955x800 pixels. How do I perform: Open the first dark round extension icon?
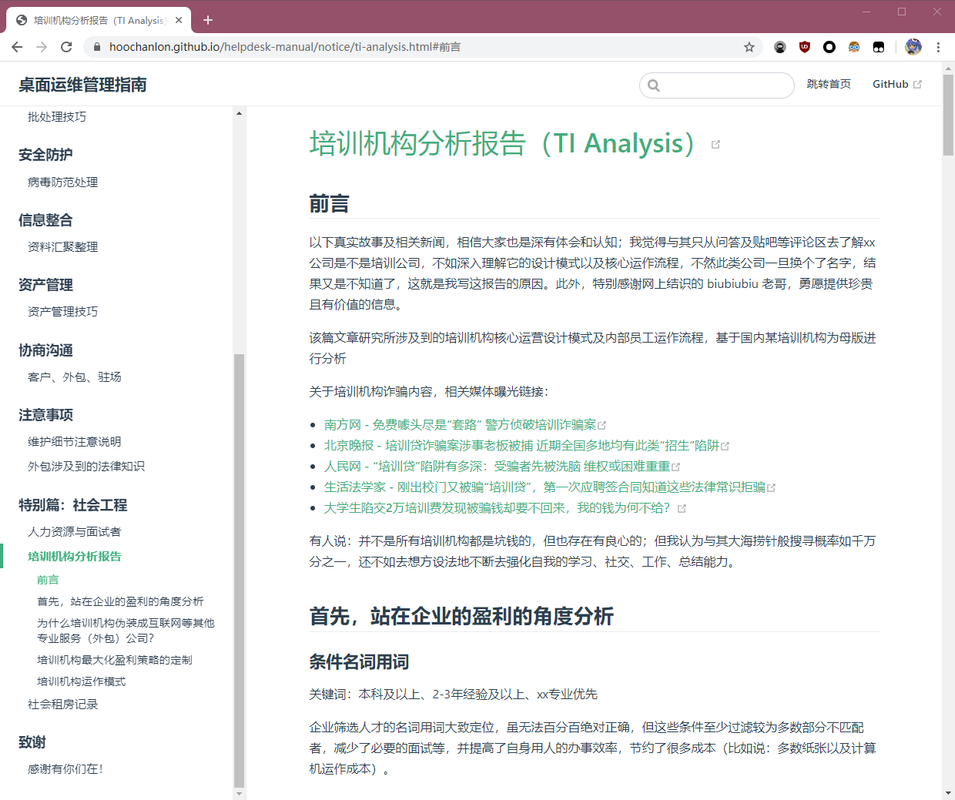[x=780, y=47]
